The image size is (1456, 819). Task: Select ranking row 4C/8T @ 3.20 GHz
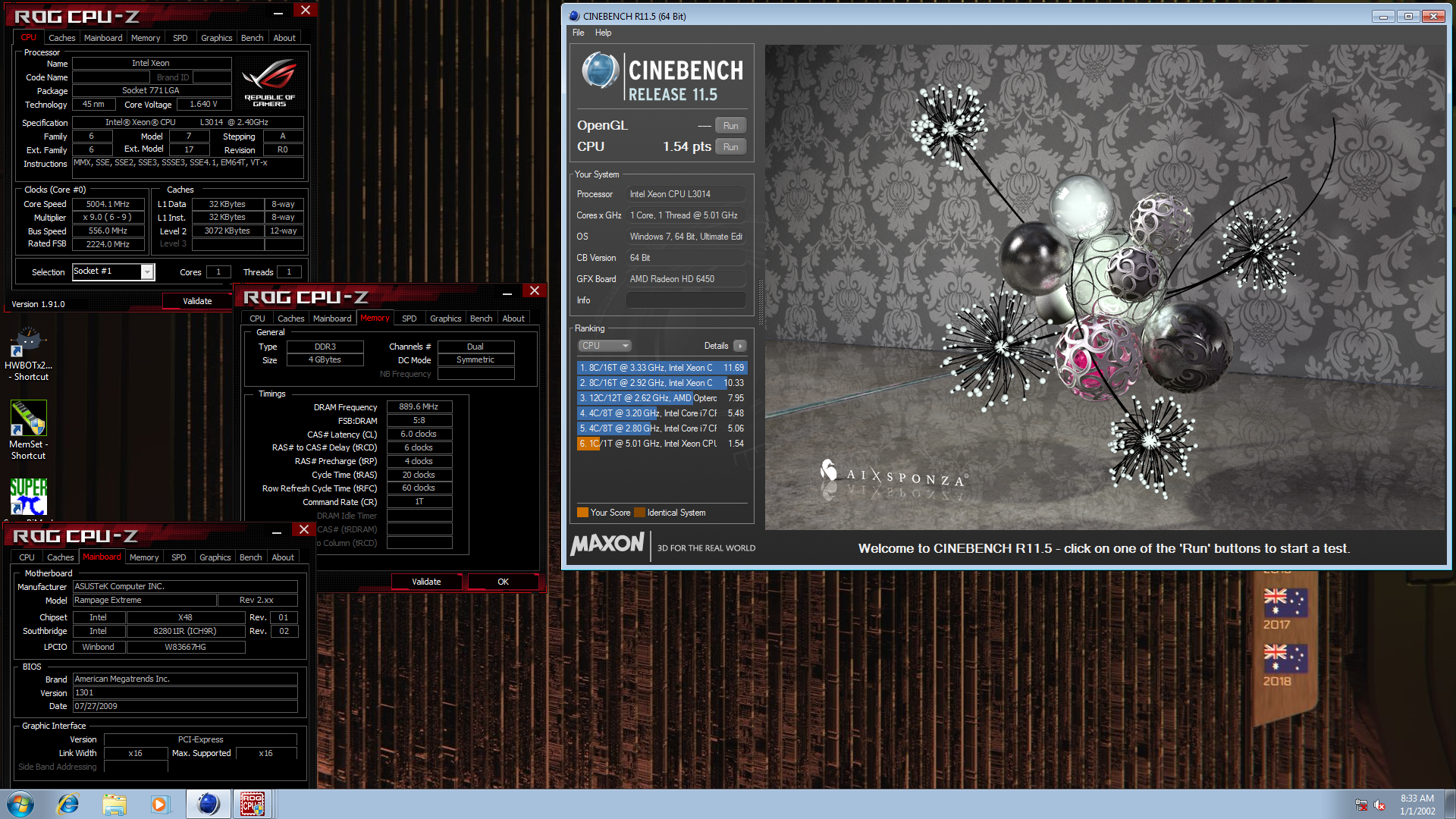pyautogui.click(x=661, y=413)
